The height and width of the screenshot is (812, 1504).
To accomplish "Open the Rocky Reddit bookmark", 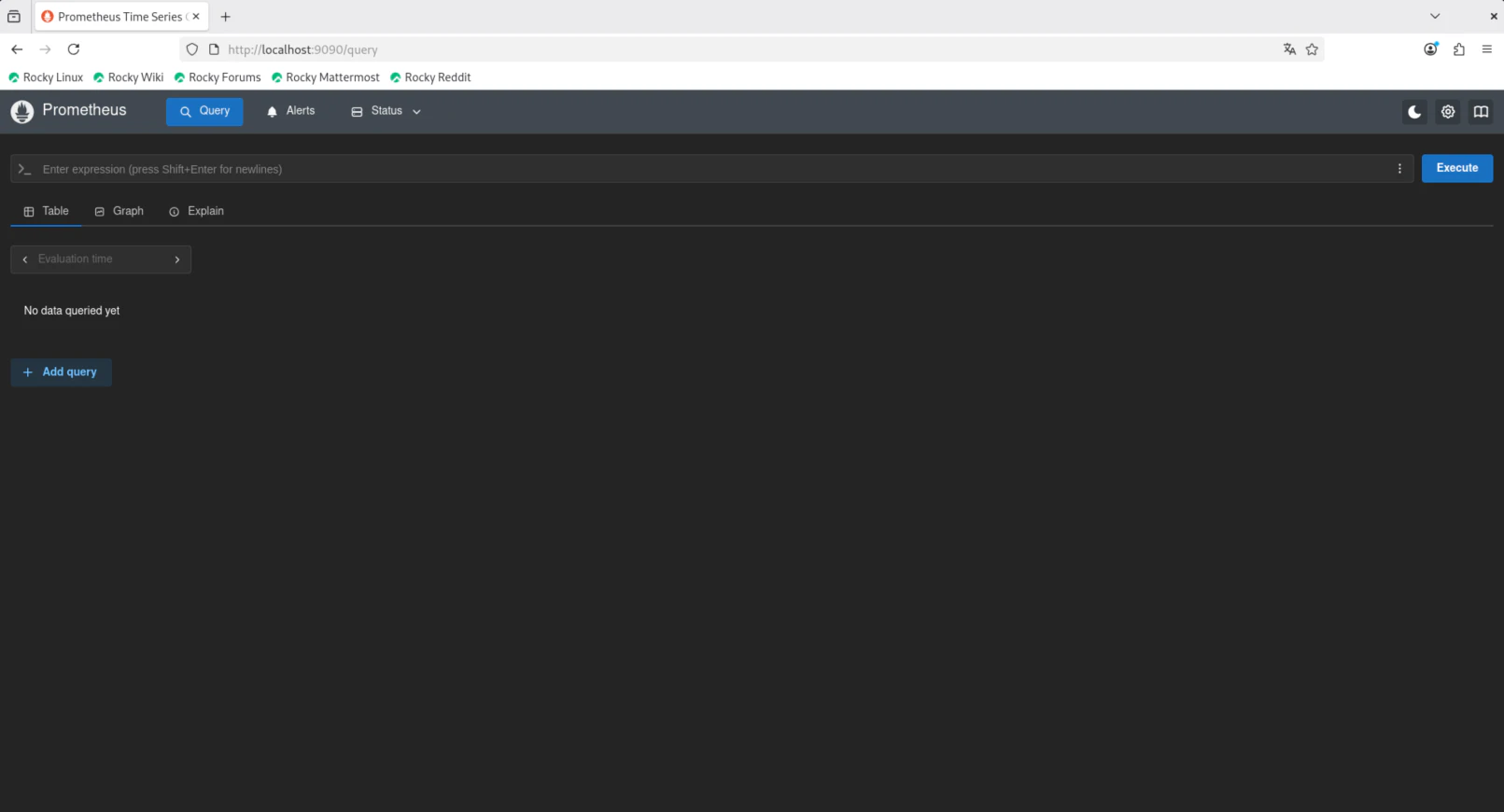I will (x=430, y=77).
